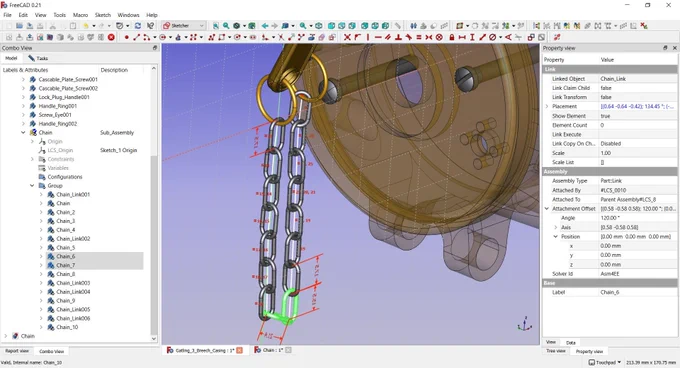680x368 pixels.
Task: Toggle driving/reference constraint icon
Action: 531,37
